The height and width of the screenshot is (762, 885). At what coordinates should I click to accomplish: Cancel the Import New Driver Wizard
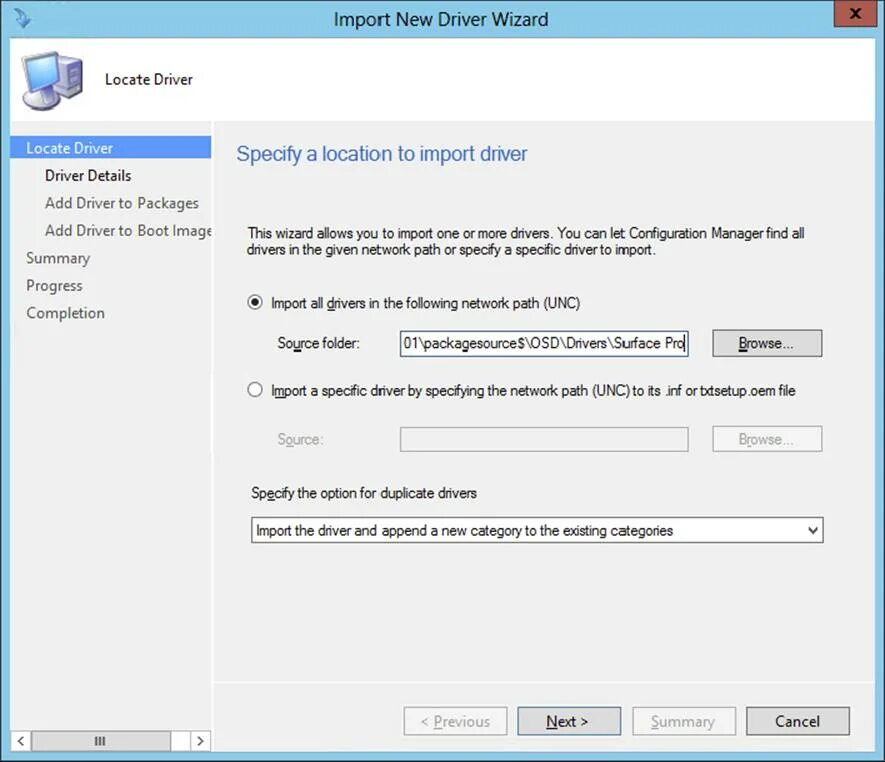tap(798, 721)
